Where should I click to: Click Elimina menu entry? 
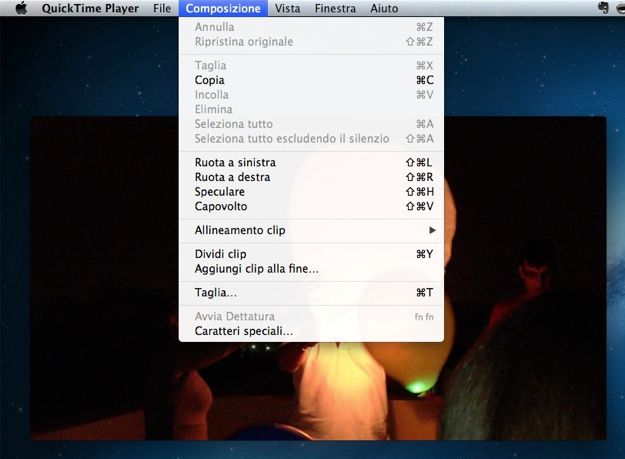(x=311, y=109)
